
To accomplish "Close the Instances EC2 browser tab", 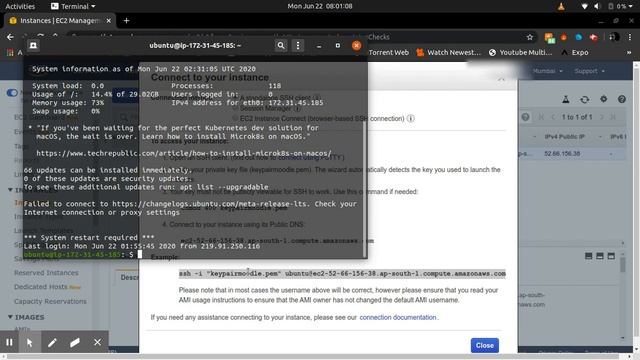I will [109, 20].
